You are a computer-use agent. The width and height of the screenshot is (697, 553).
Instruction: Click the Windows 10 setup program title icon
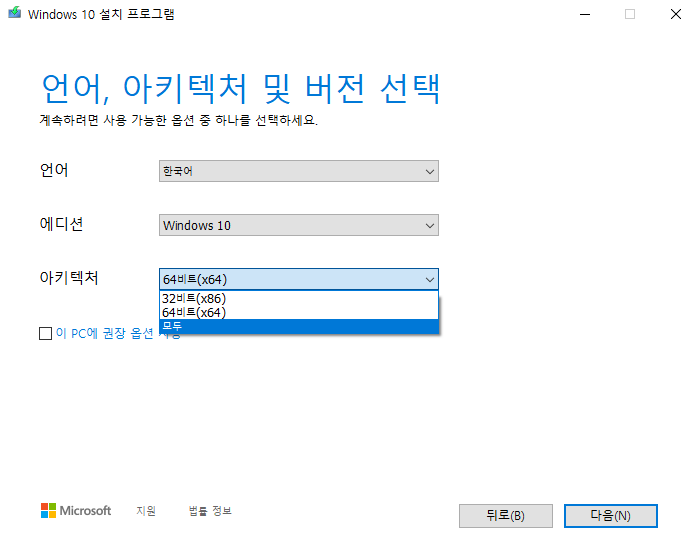click(15, 12)
